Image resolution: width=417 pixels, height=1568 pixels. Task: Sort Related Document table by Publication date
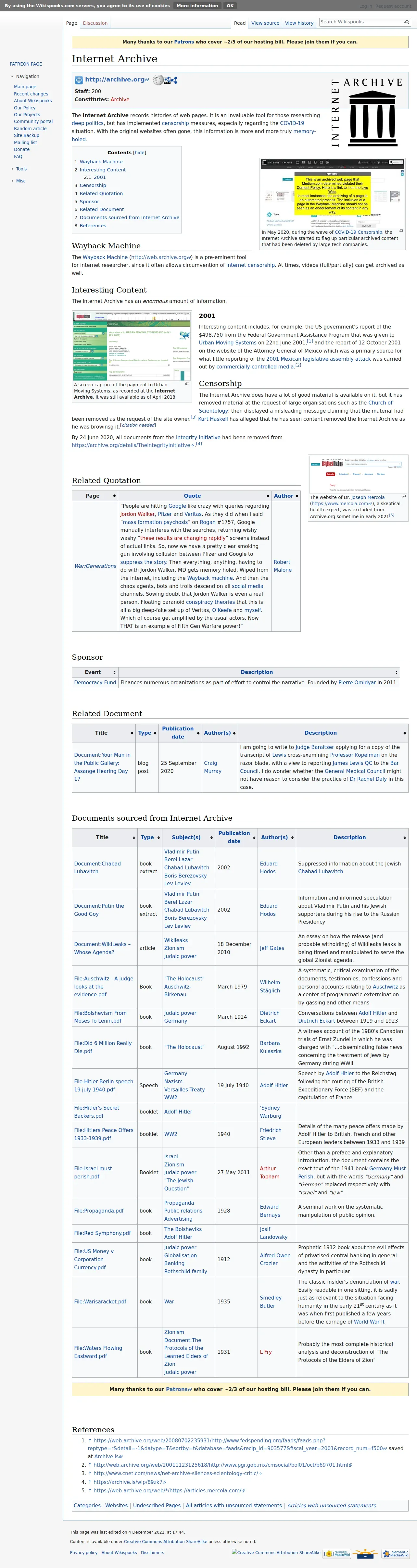[180, 732]
